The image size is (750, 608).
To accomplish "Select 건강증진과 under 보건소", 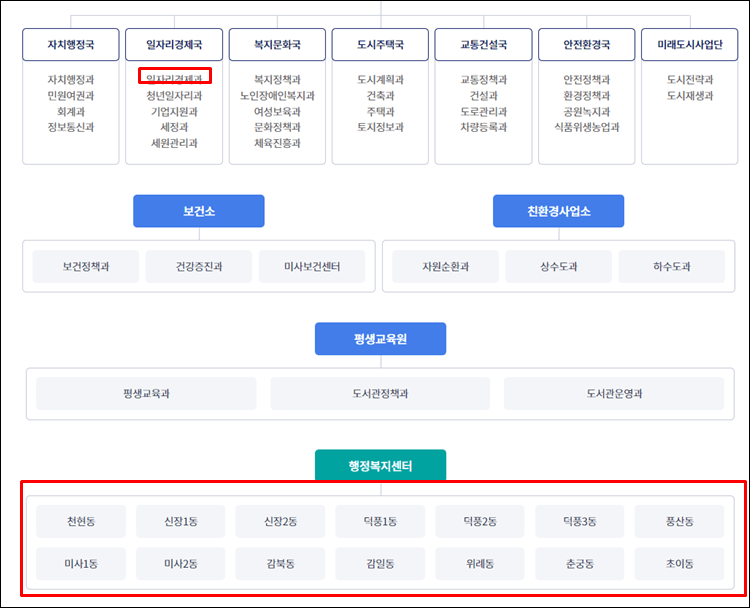I will [199, 266].
